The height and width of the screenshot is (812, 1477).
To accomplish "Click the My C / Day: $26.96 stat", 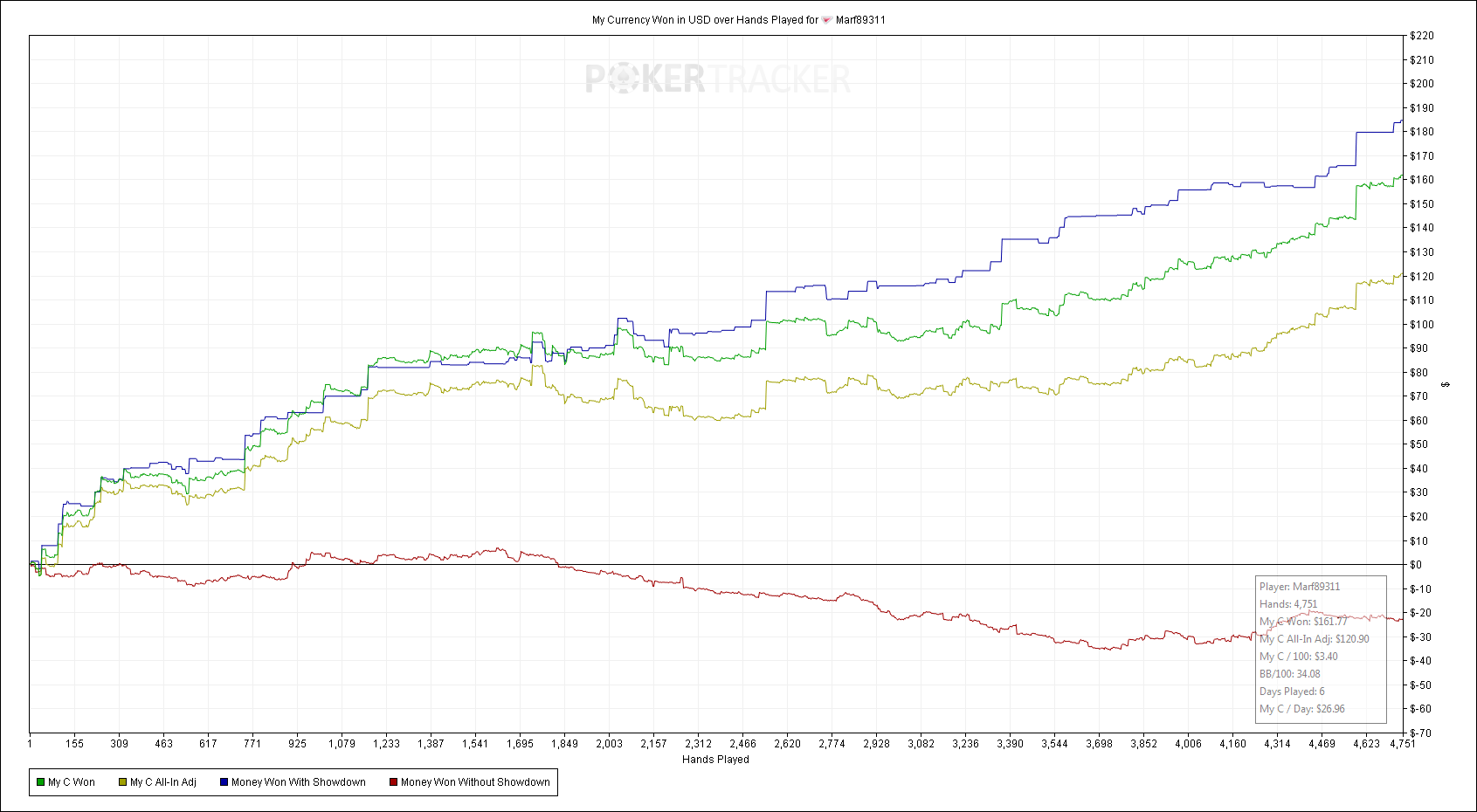I will (x=1302, y=709).
